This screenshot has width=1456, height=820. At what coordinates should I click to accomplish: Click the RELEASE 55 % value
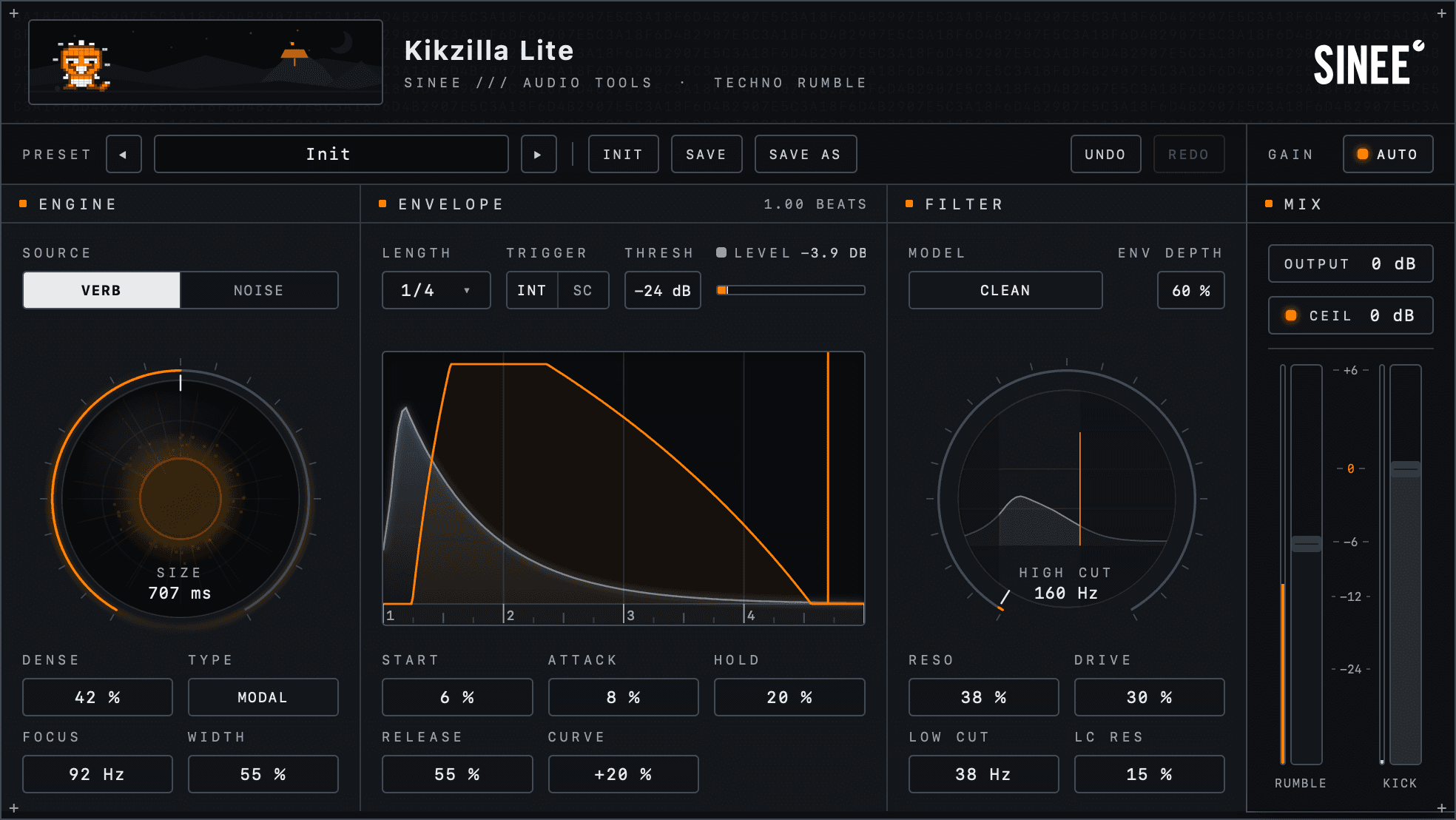(457, 774)
